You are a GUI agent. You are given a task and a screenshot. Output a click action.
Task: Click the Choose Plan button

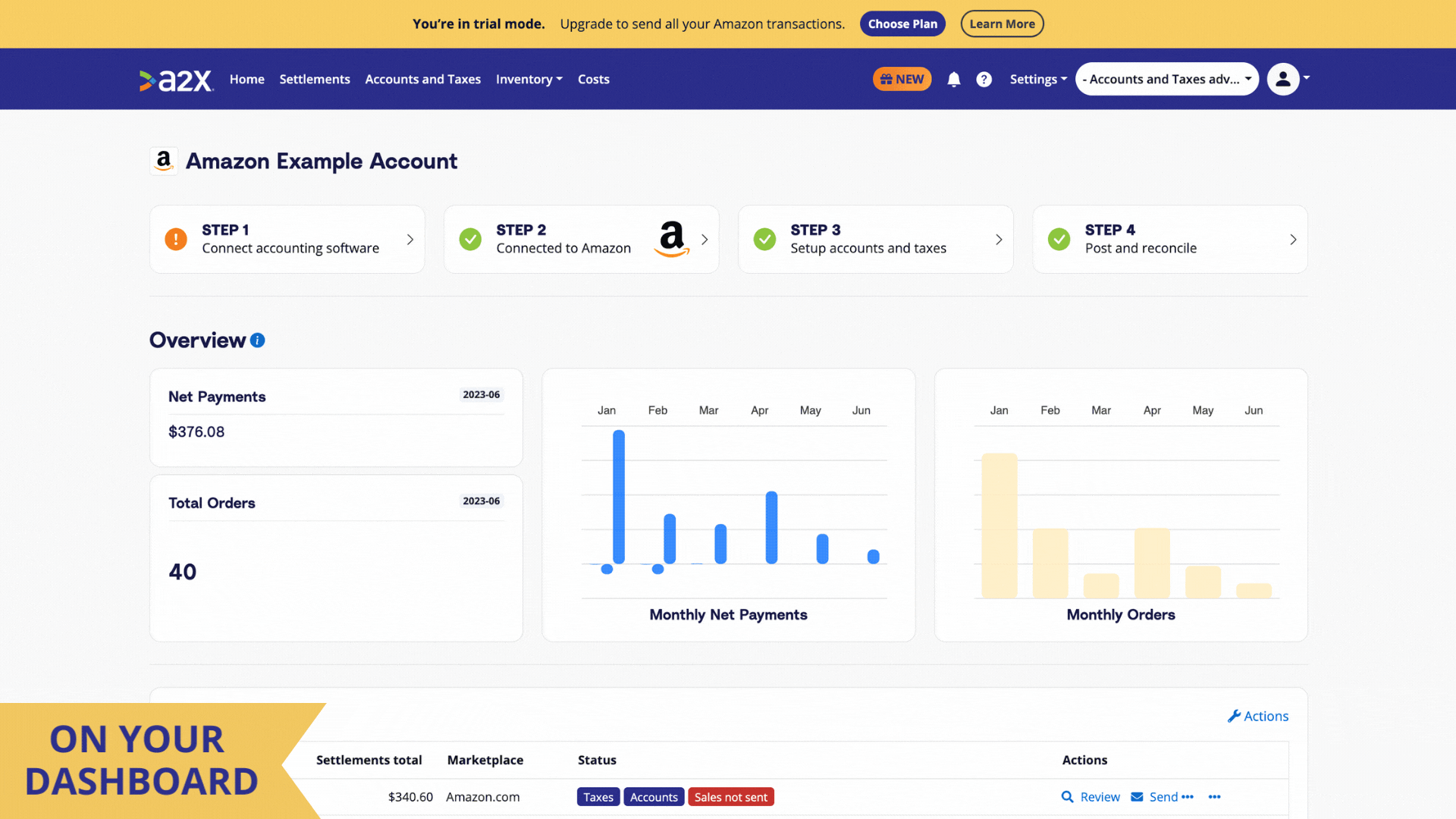(902, 24)
